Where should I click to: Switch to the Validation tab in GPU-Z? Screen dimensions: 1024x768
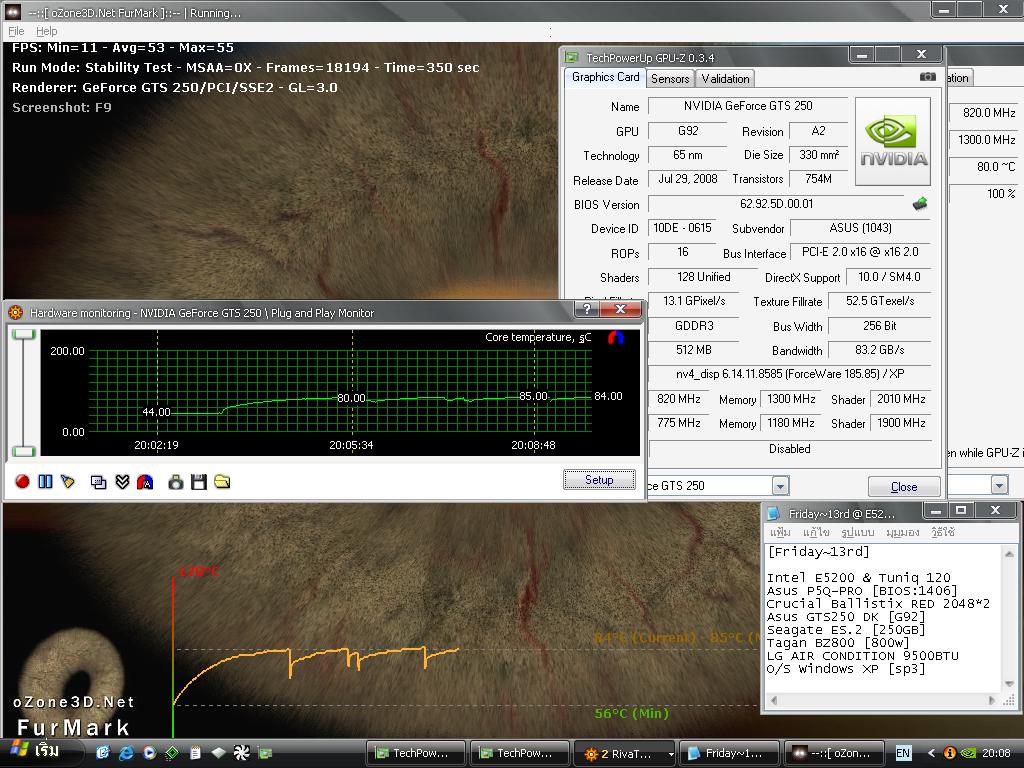tap(725, 78)
